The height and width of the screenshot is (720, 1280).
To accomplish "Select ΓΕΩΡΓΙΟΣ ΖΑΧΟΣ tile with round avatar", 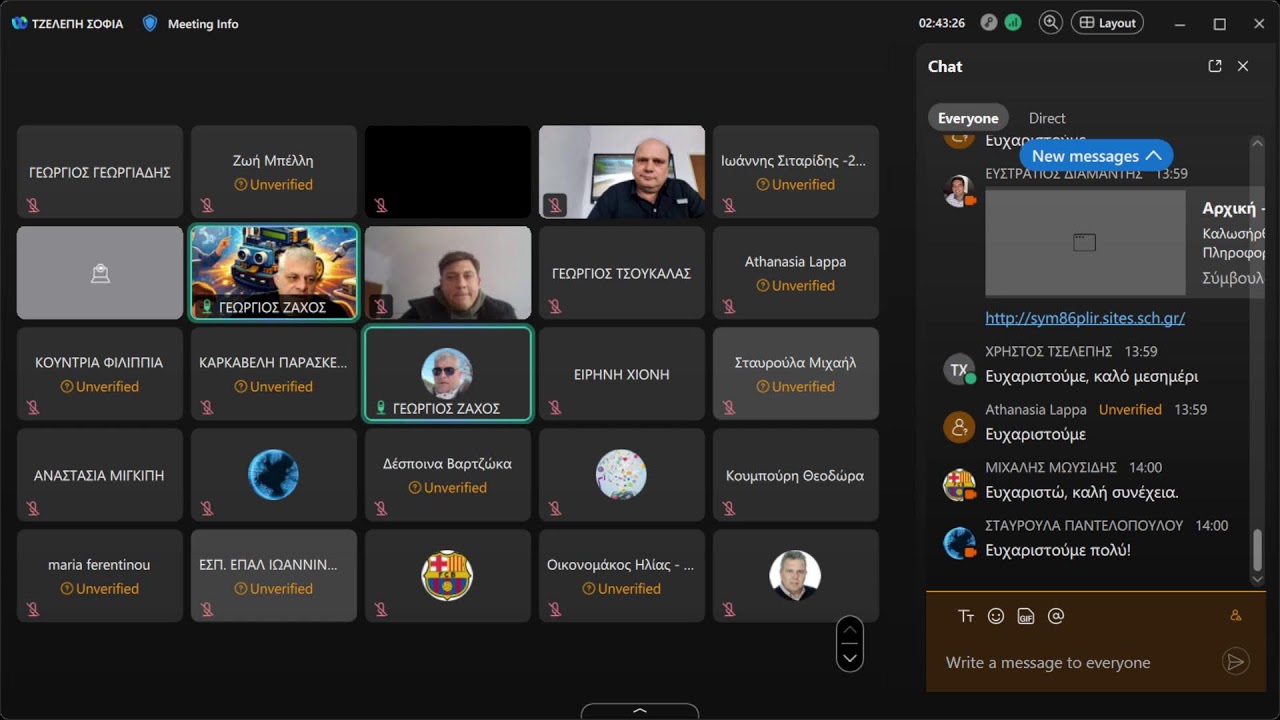I will [448, 374].
